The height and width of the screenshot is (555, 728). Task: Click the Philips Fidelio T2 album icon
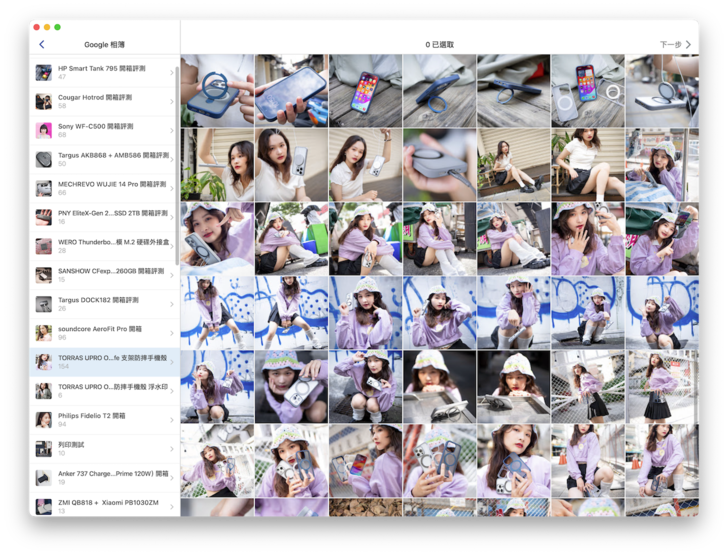click(x=44, y=420)
